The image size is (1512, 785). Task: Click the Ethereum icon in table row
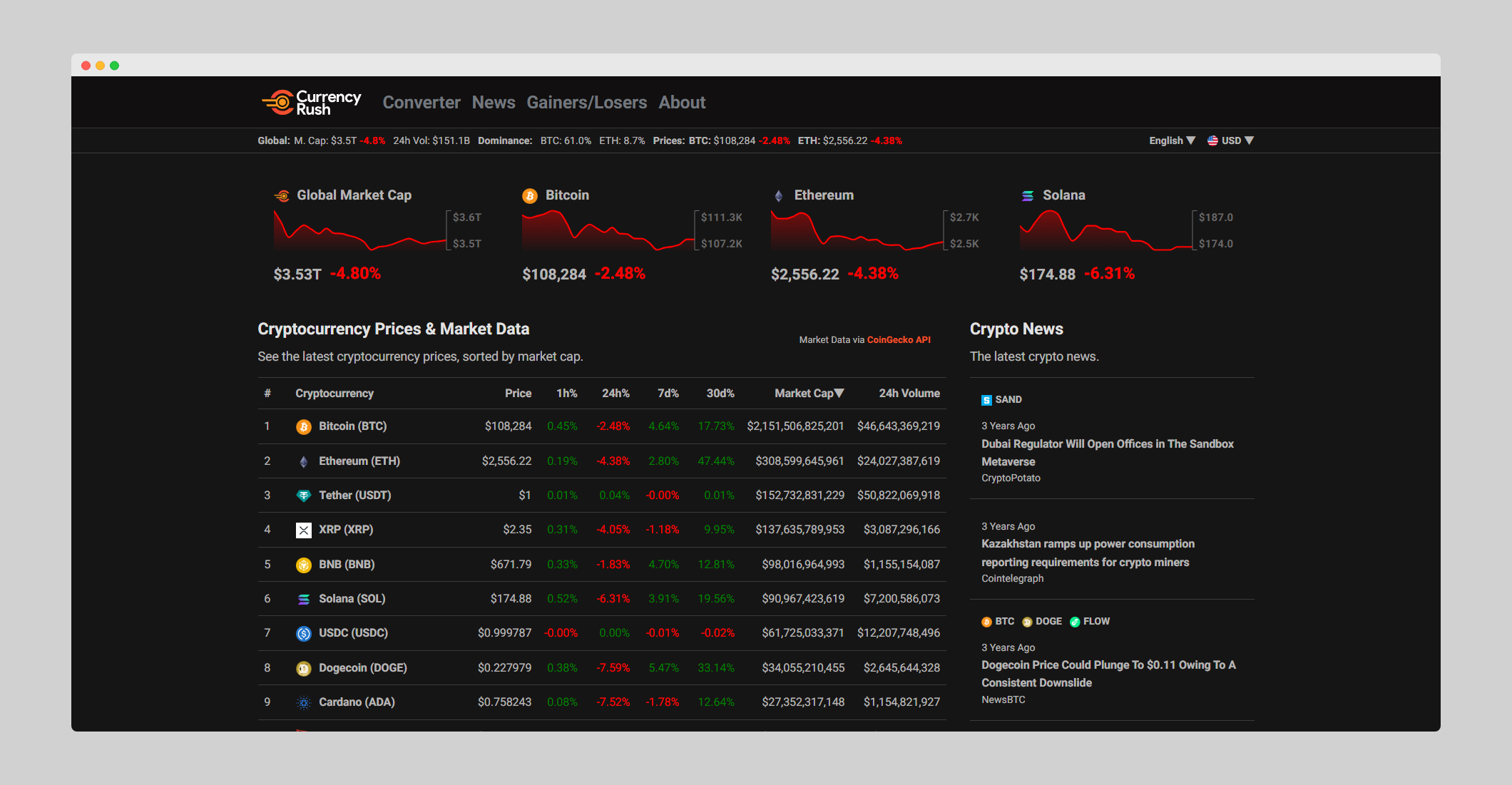(304, 461)
